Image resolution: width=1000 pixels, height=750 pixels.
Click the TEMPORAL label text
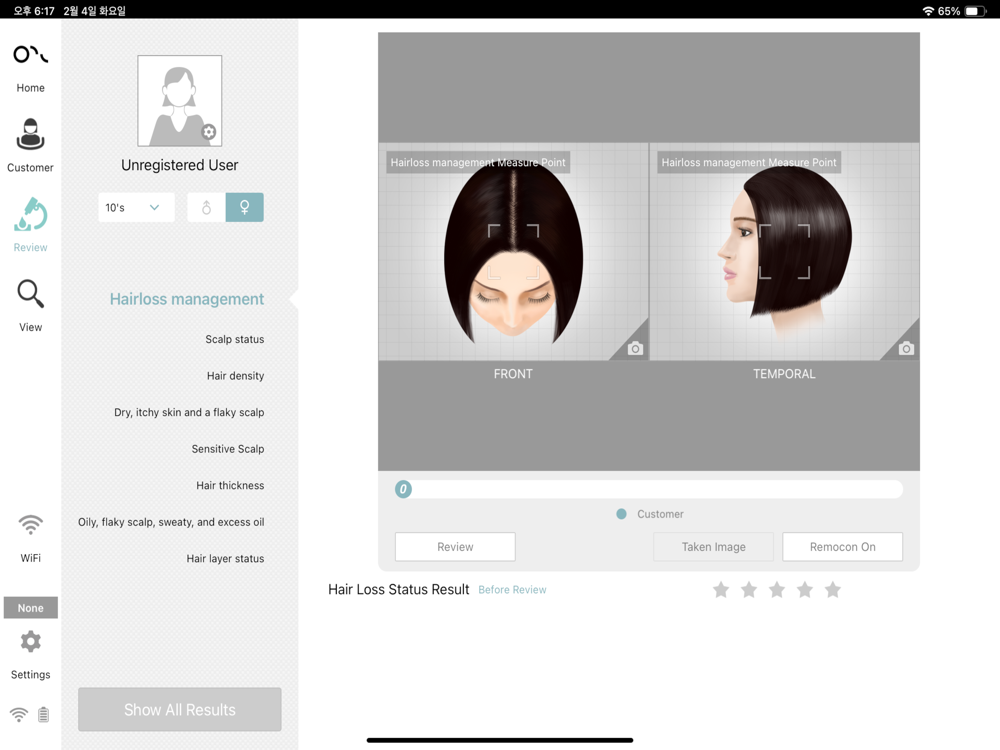(x=784, y=374)
